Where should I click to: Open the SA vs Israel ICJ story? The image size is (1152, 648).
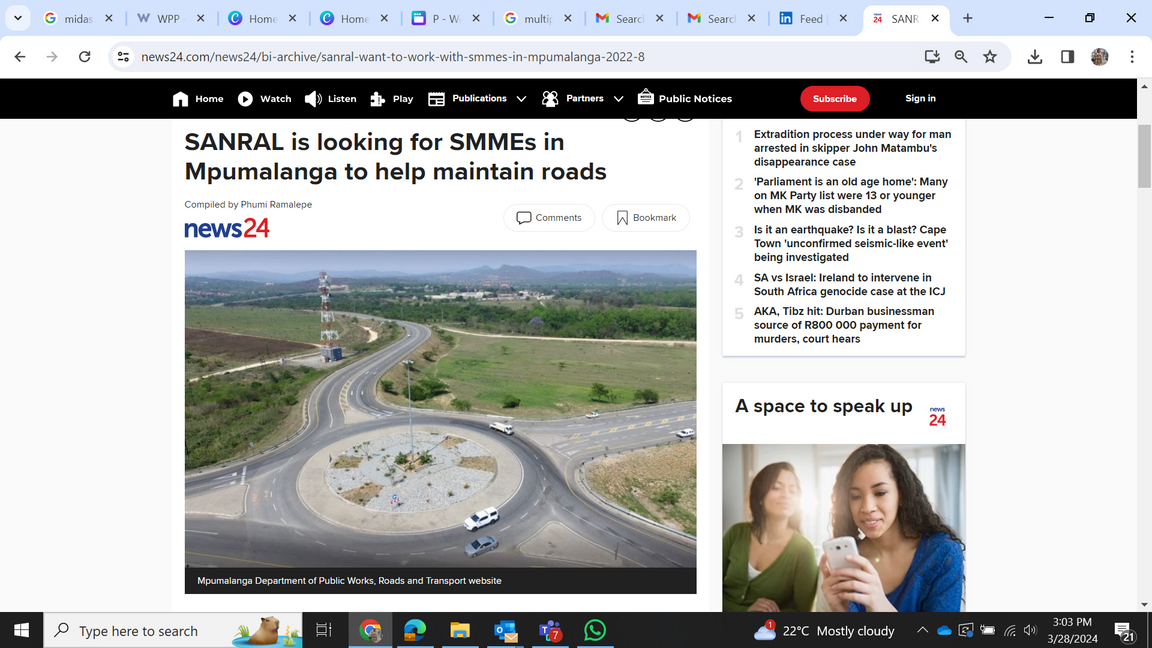coord(849,284)
